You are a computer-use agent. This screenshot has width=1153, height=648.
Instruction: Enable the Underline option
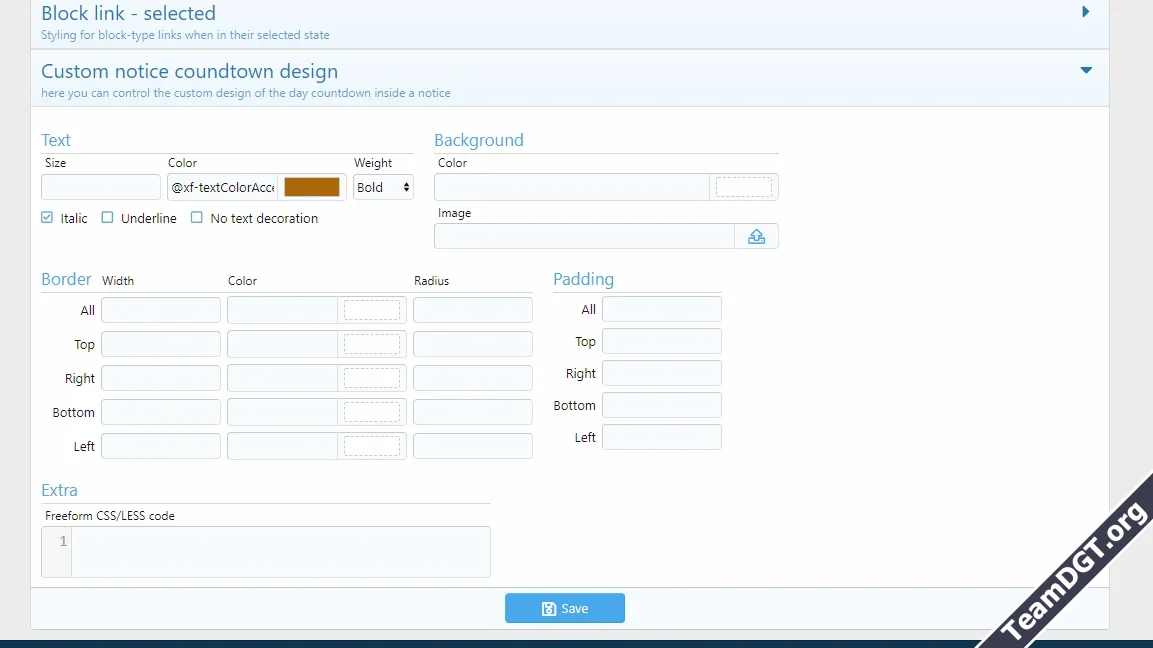108,217
